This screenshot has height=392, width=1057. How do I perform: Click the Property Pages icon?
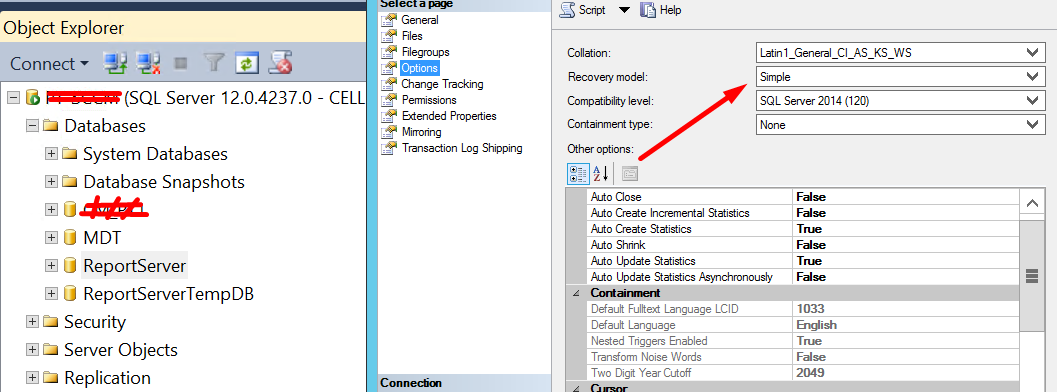point(630,174)
